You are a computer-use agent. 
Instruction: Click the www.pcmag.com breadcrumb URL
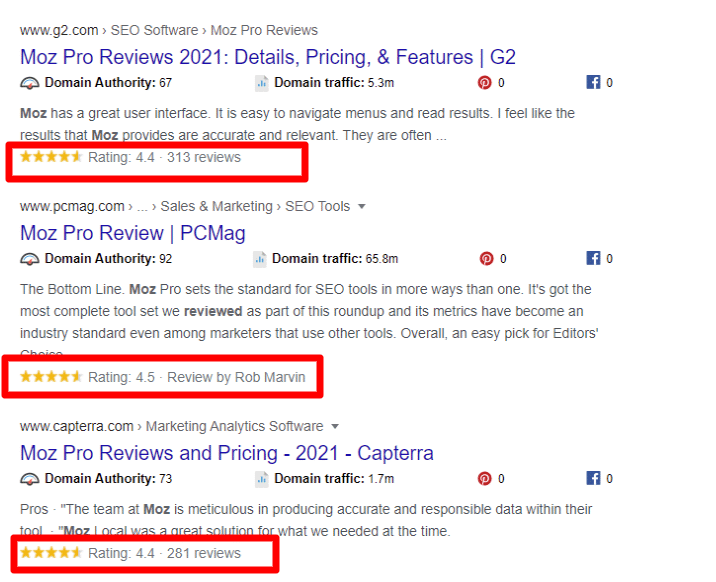[72, 206]
